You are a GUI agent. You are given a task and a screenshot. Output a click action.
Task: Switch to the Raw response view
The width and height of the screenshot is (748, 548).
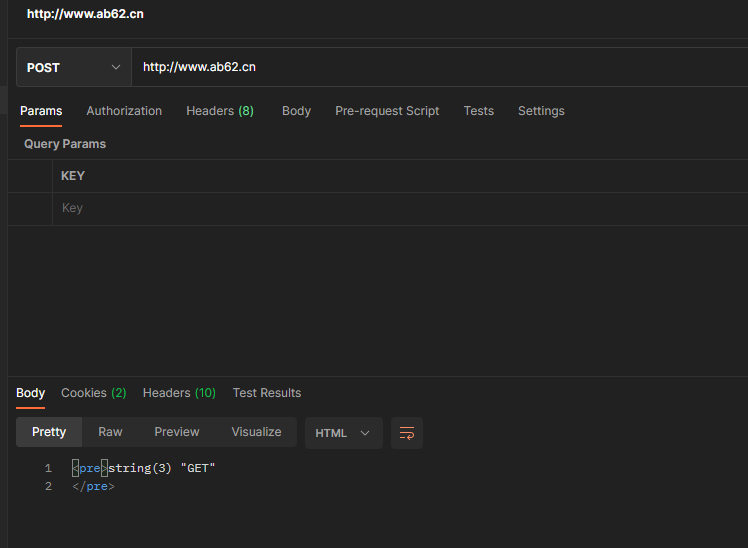[x=110, y=432]
